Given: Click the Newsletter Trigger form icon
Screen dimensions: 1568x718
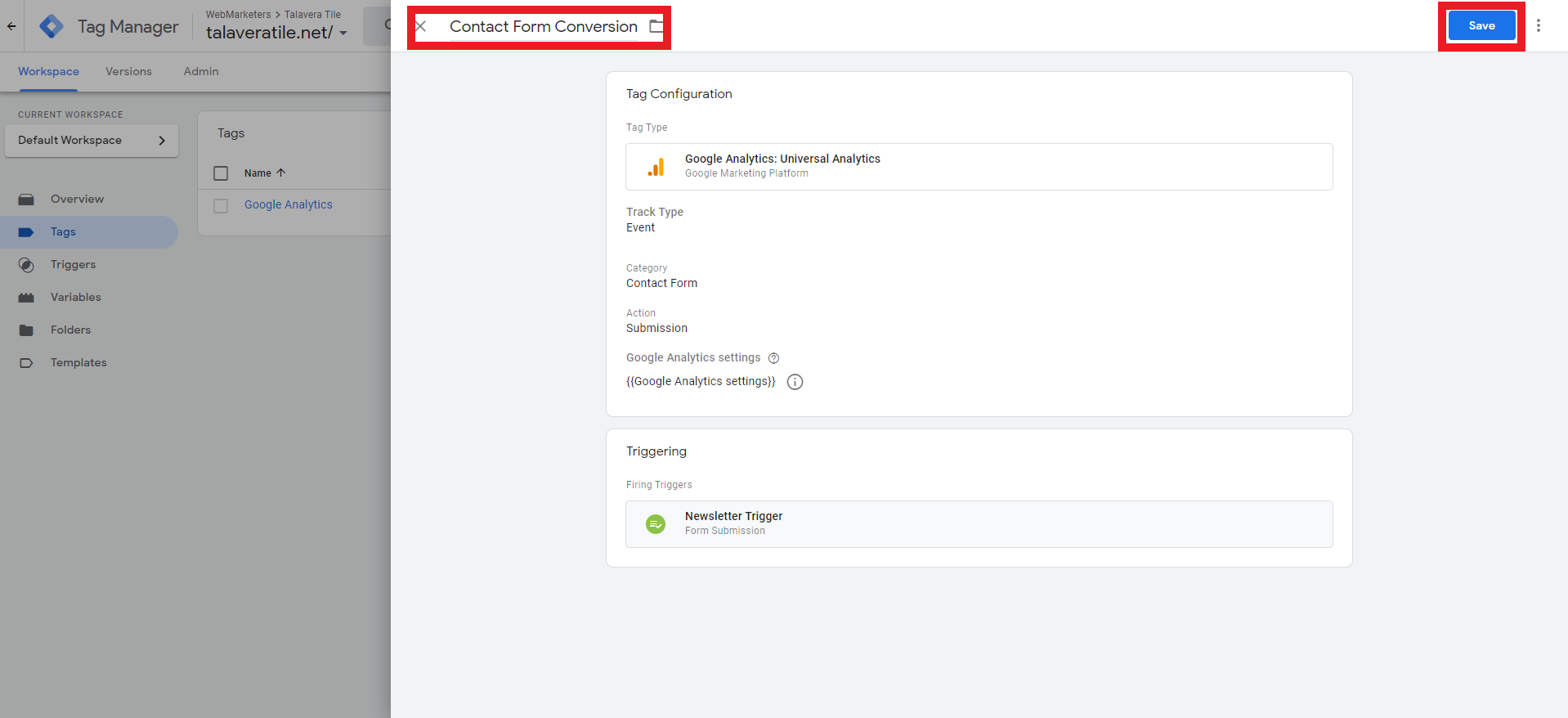Looking at the screenshot, I should [656, 524].
